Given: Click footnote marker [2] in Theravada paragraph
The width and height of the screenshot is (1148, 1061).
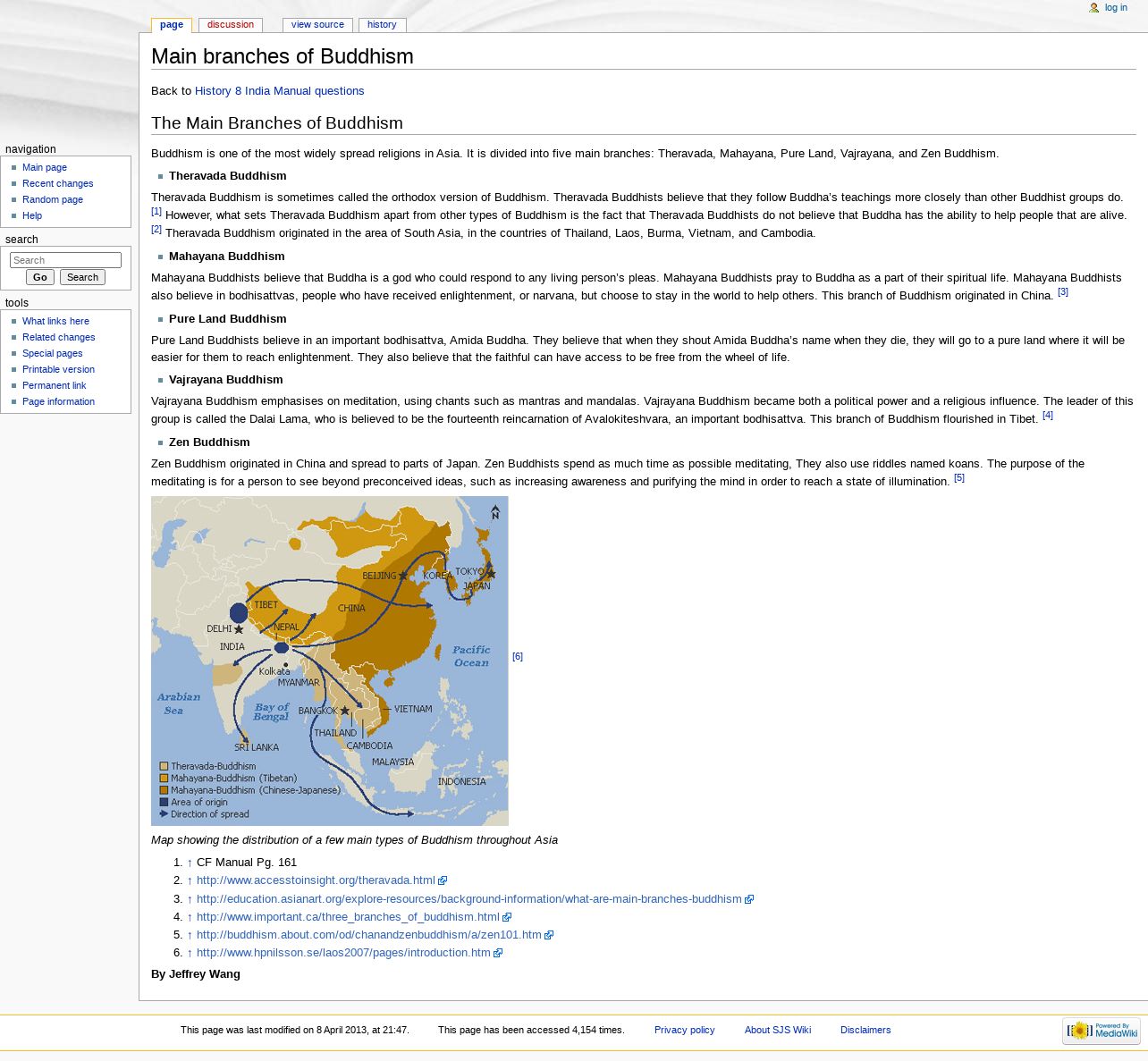Looking at the screenshot, I should (x=156, y=230).
